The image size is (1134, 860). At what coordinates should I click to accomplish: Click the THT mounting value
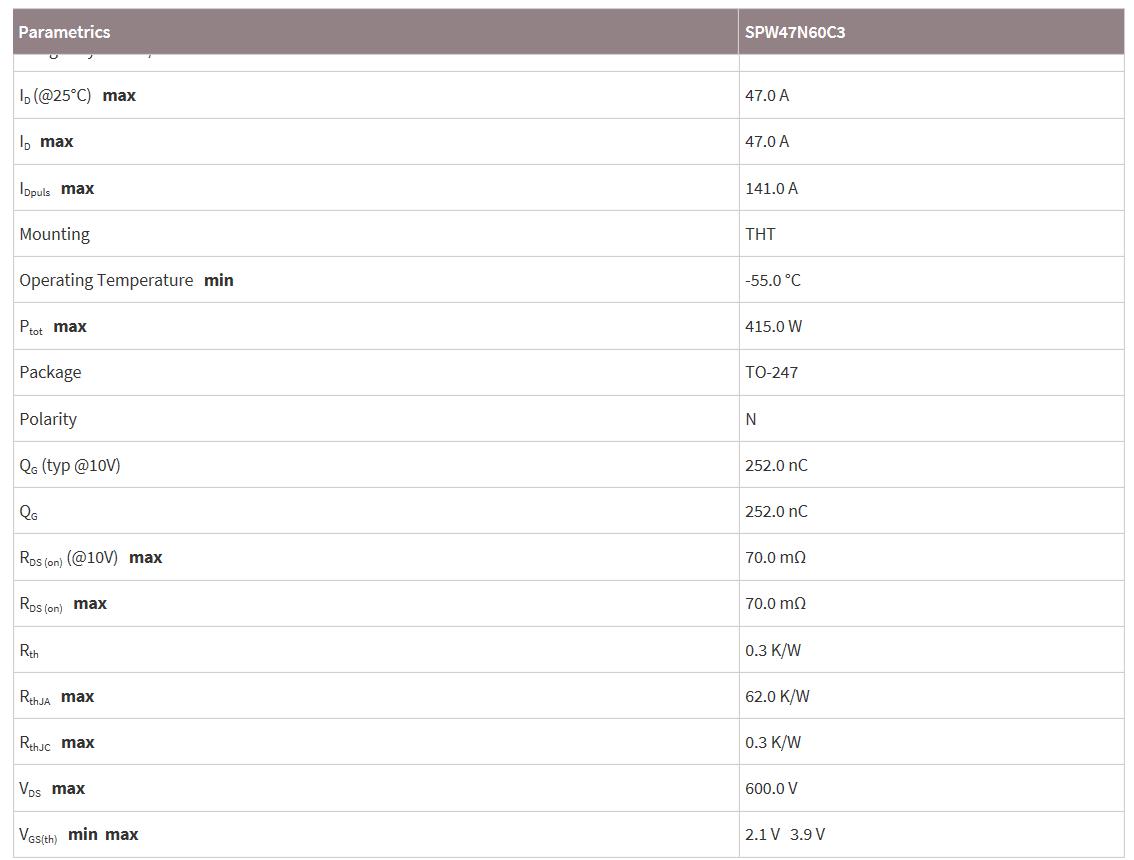[760, 234]
